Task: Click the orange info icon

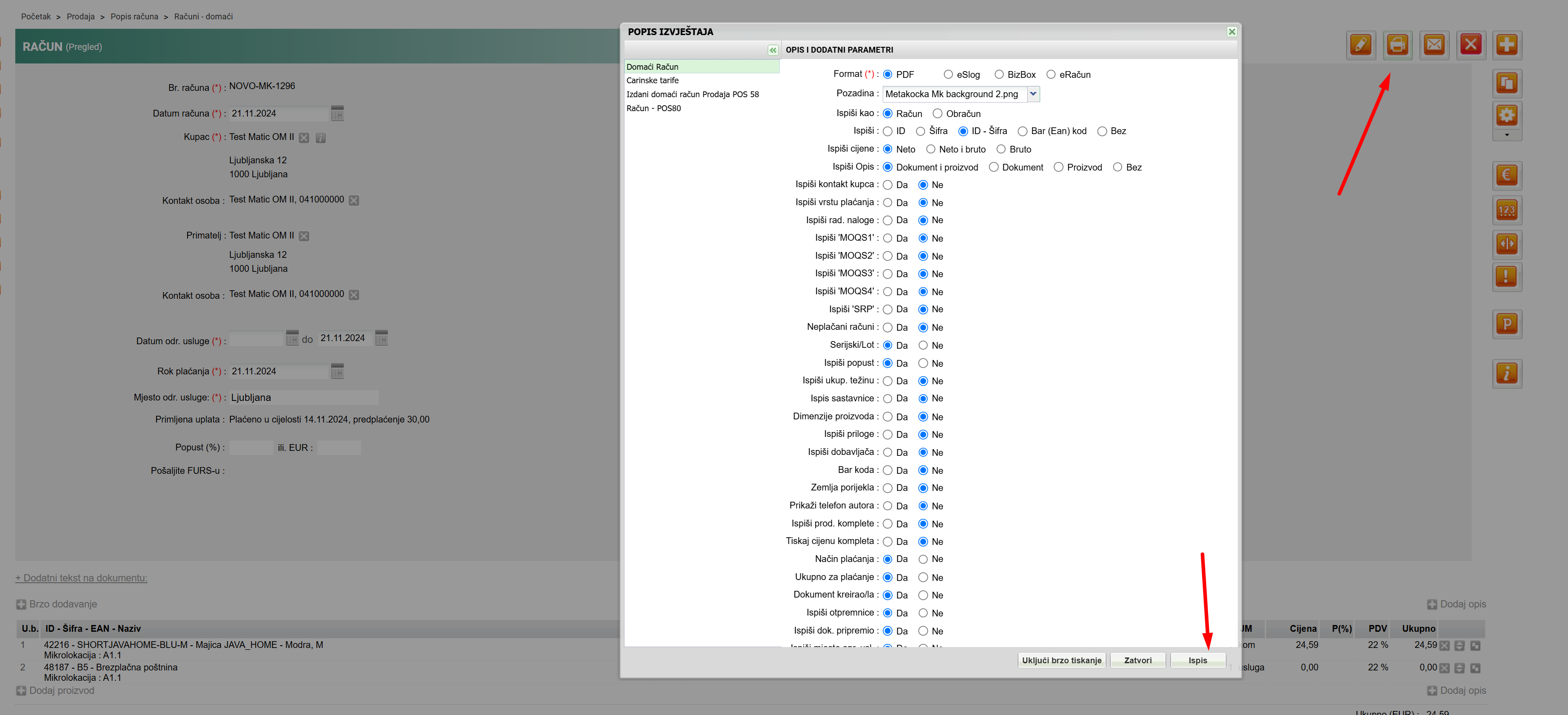Action: point(1506,373)
